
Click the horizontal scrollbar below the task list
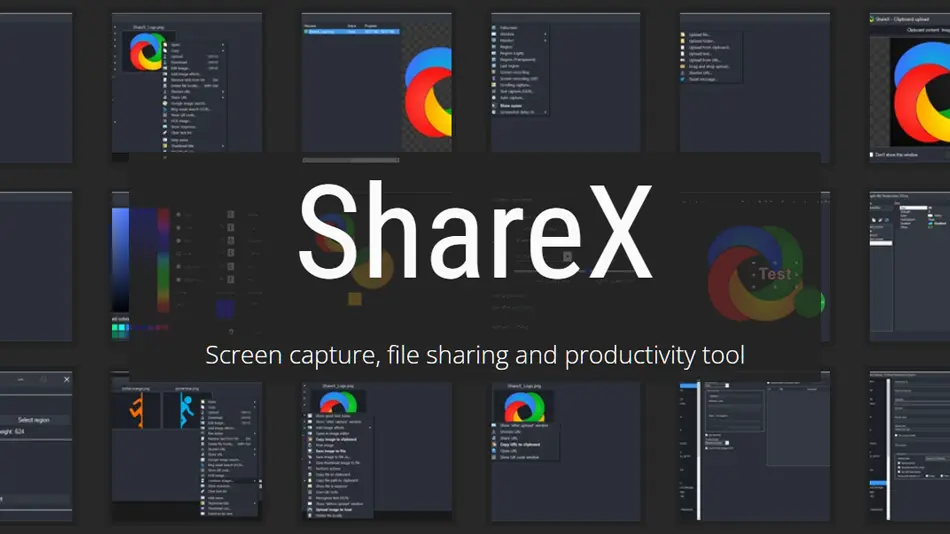click(351, 160)
